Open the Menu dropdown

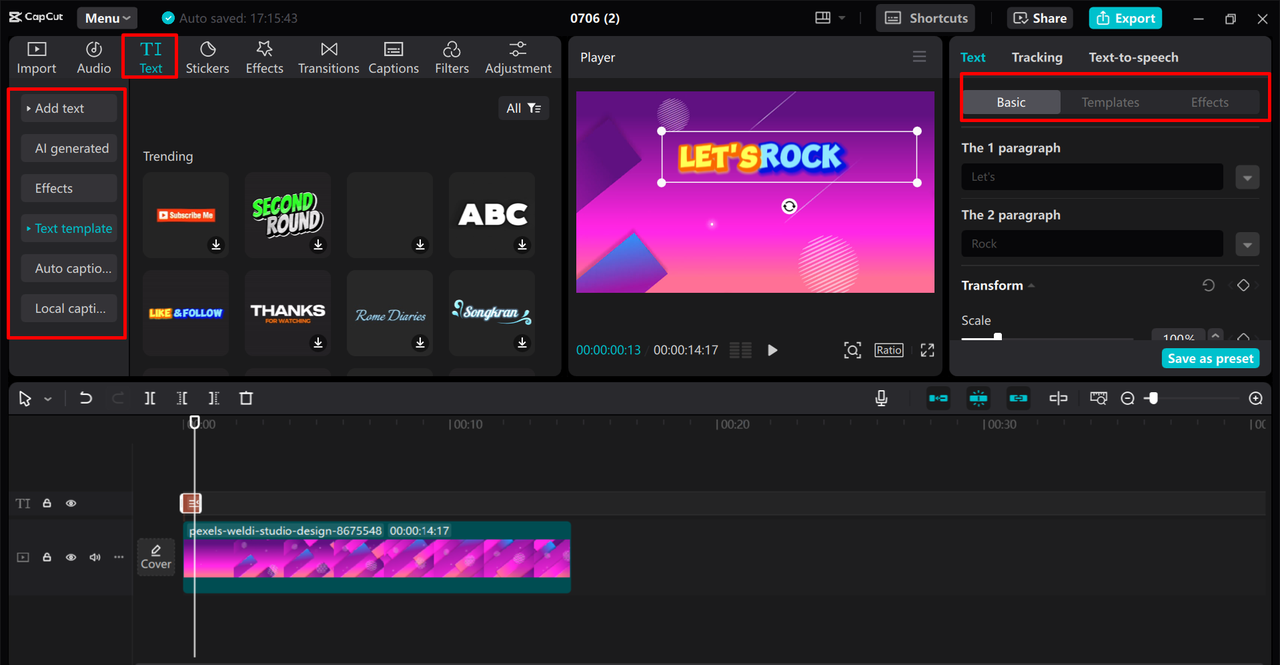[x=107, y=18]
